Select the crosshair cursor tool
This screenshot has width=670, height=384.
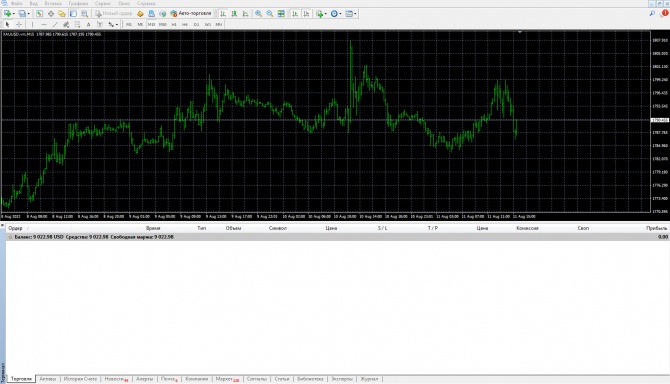tap(19, 24)
